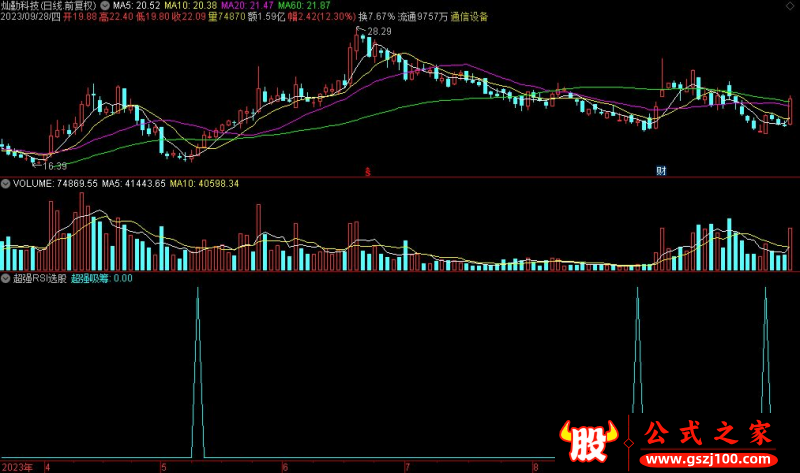Click the MA60: 21.87 label

[x=305, y=6]
